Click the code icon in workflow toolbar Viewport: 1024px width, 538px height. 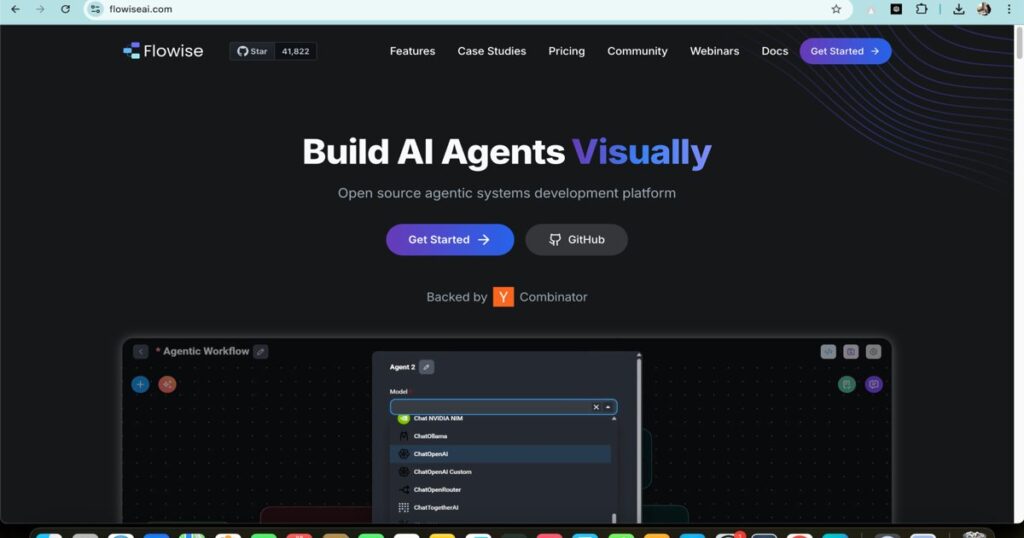828,351
